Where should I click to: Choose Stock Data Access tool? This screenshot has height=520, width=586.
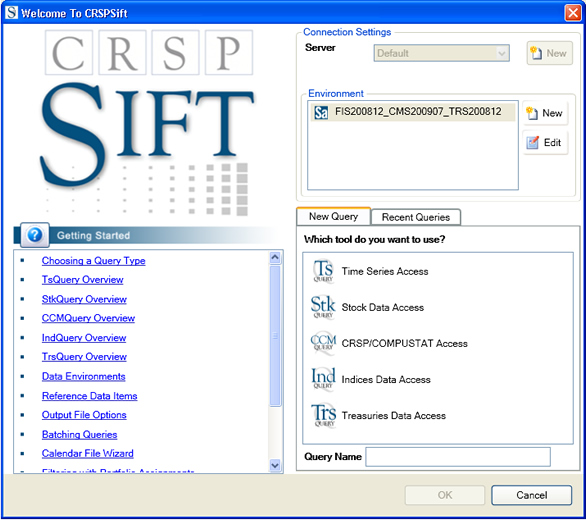click(382, 307)
